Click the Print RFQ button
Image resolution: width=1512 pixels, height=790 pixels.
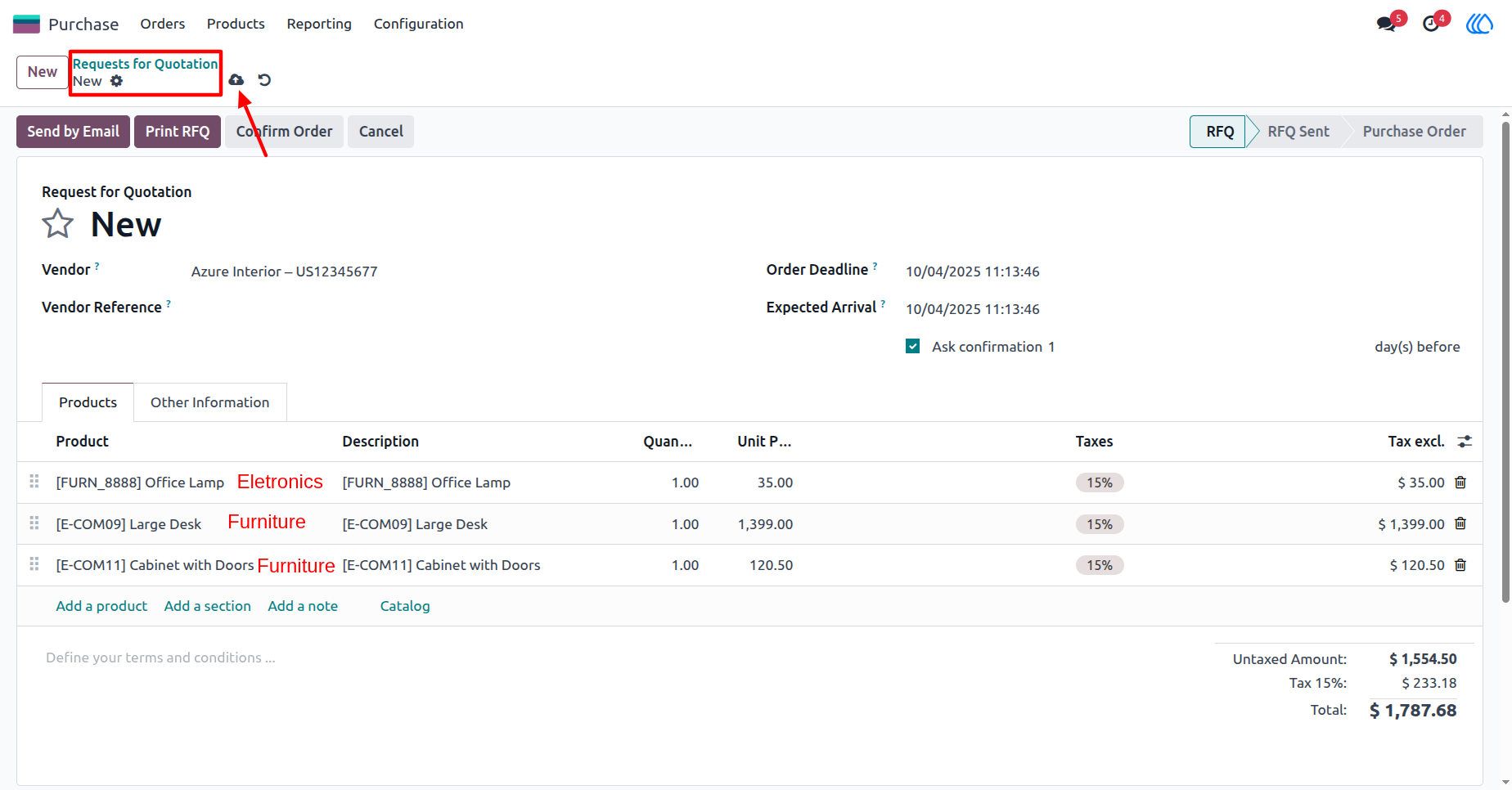click(x=178, y=132)
